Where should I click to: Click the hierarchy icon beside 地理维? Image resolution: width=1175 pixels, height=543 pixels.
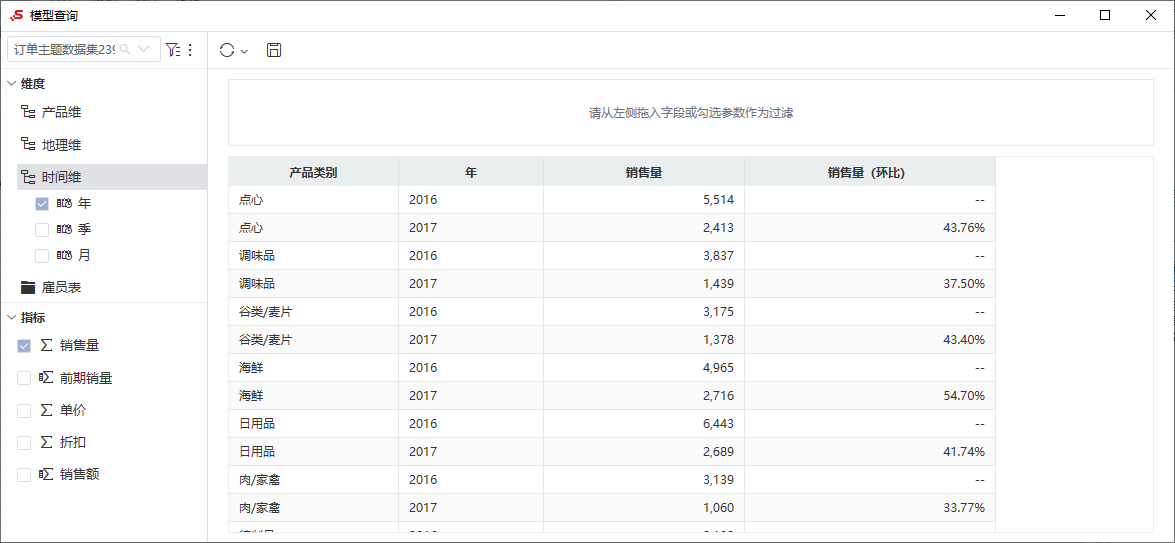tap(28, 145)
